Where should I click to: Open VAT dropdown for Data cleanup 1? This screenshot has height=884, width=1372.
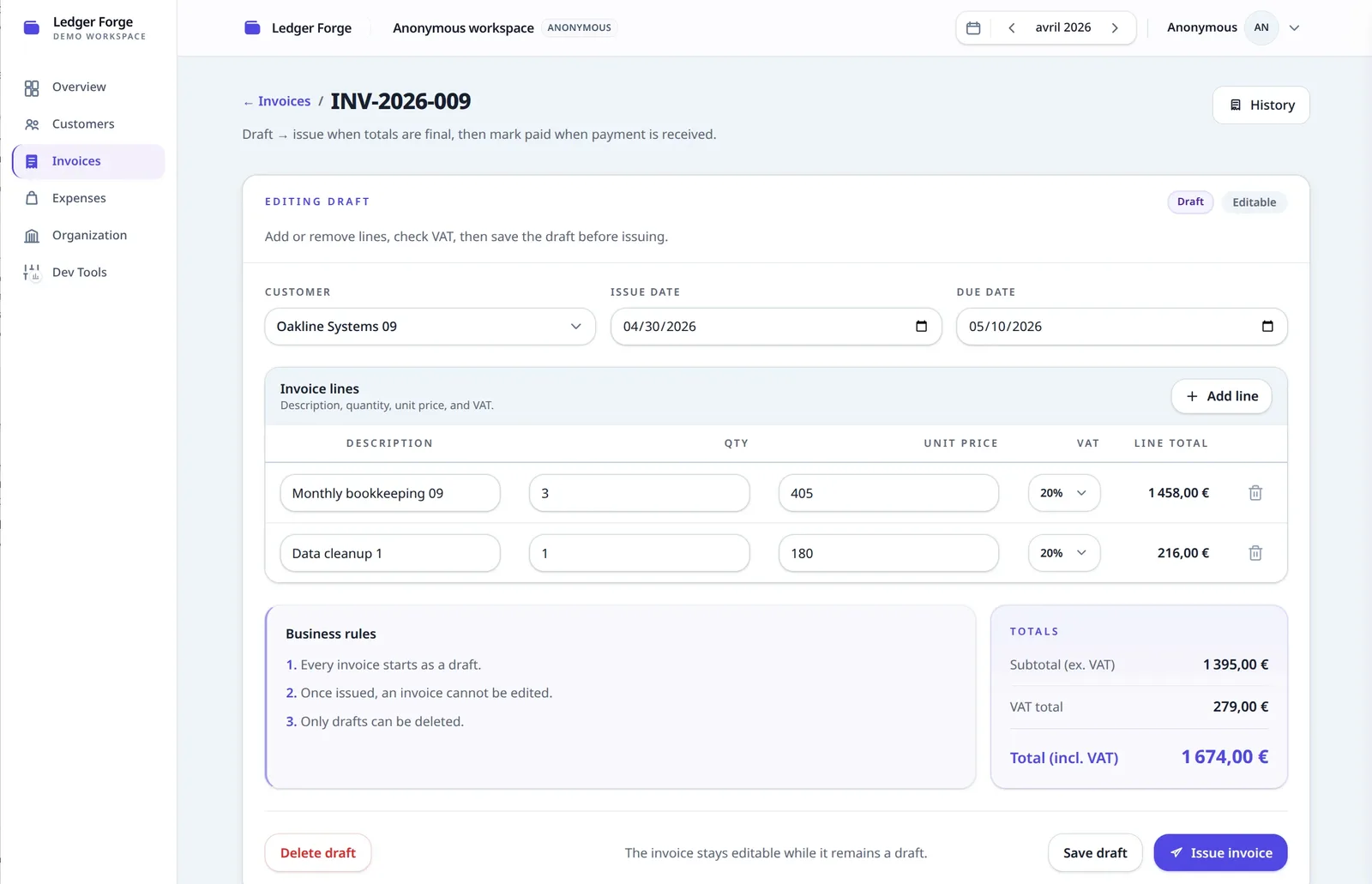(1063, 553)
